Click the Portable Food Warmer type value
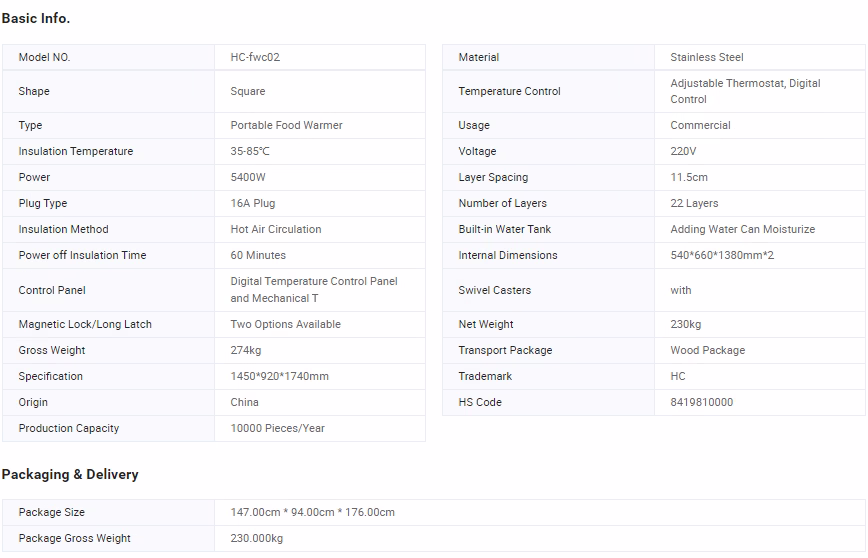 tap(286, 125)
